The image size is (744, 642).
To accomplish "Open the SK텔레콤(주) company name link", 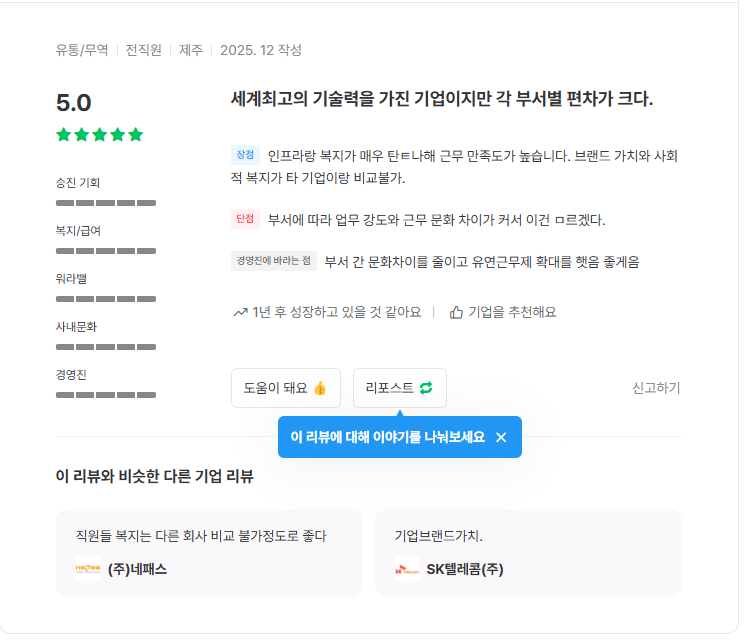I will [x=465, y=569].
